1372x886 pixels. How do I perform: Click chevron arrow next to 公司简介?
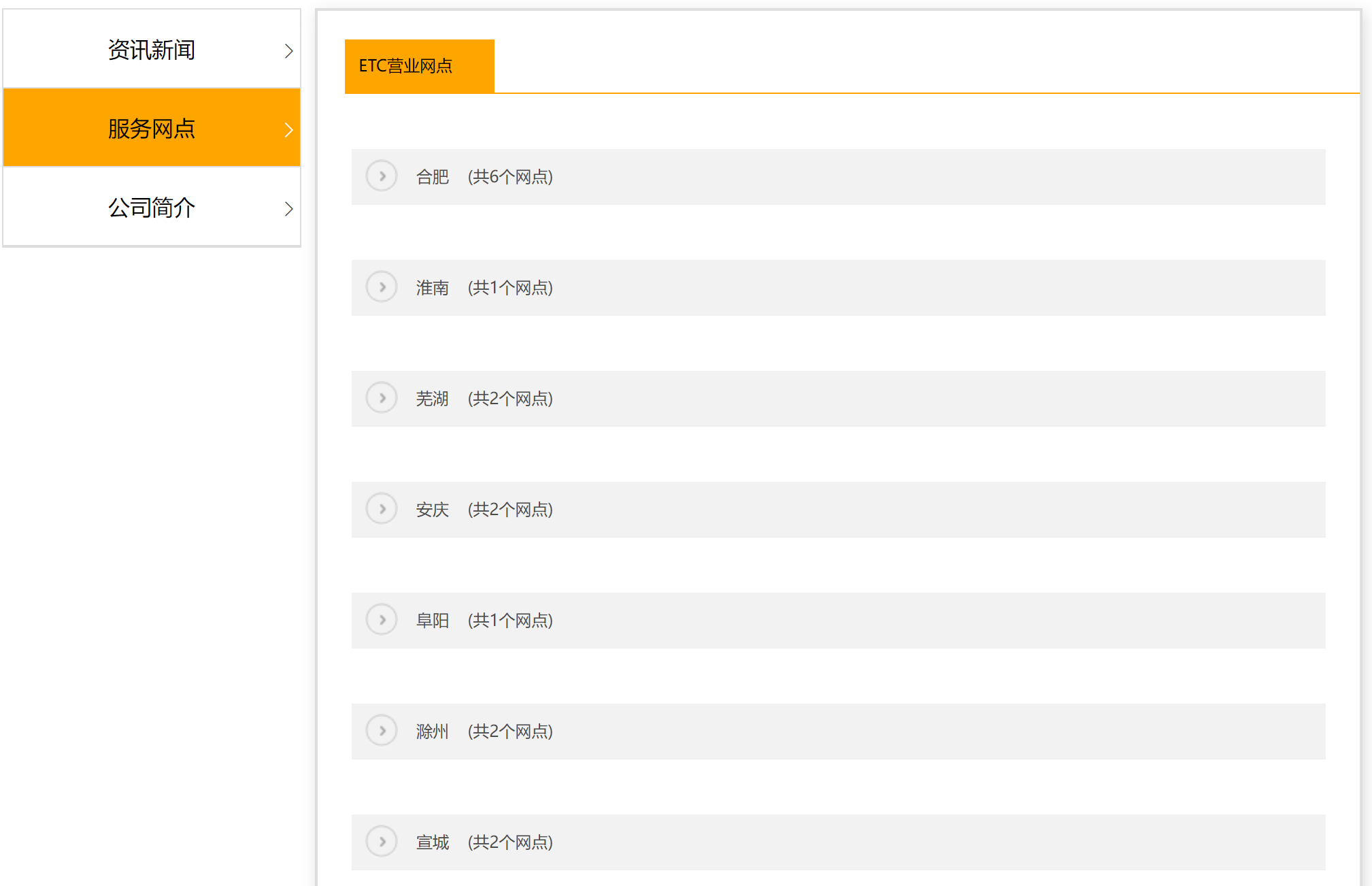click(288, 209)
